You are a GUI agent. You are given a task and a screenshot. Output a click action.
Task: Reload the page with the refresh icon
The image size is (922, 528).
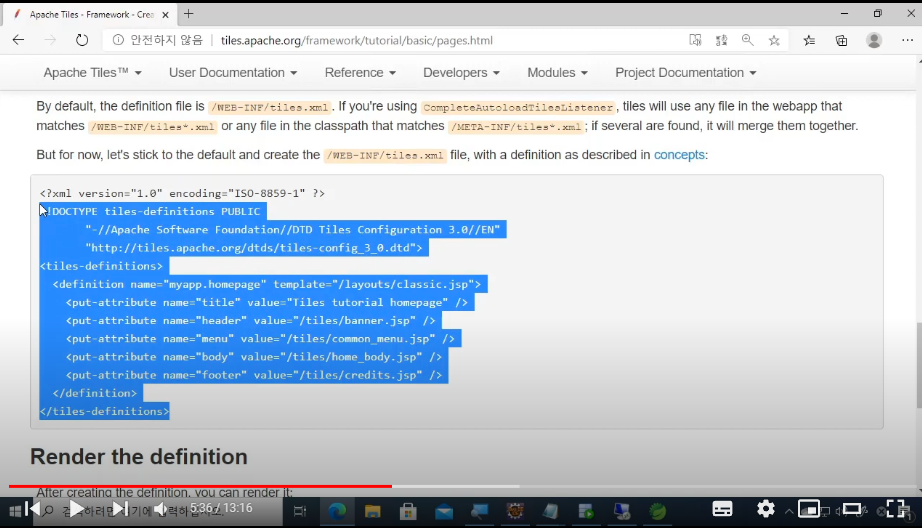click(82, 40)
